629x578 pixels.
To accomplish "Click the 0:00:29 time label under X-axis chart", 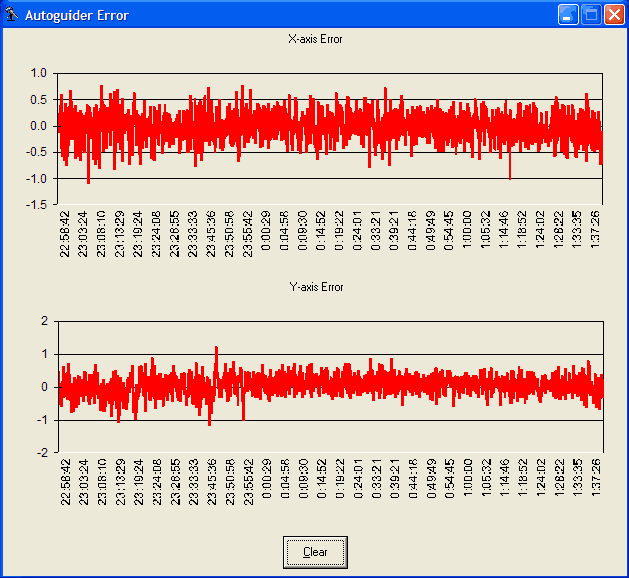I will pyautogui.click(x=267, y=234).
